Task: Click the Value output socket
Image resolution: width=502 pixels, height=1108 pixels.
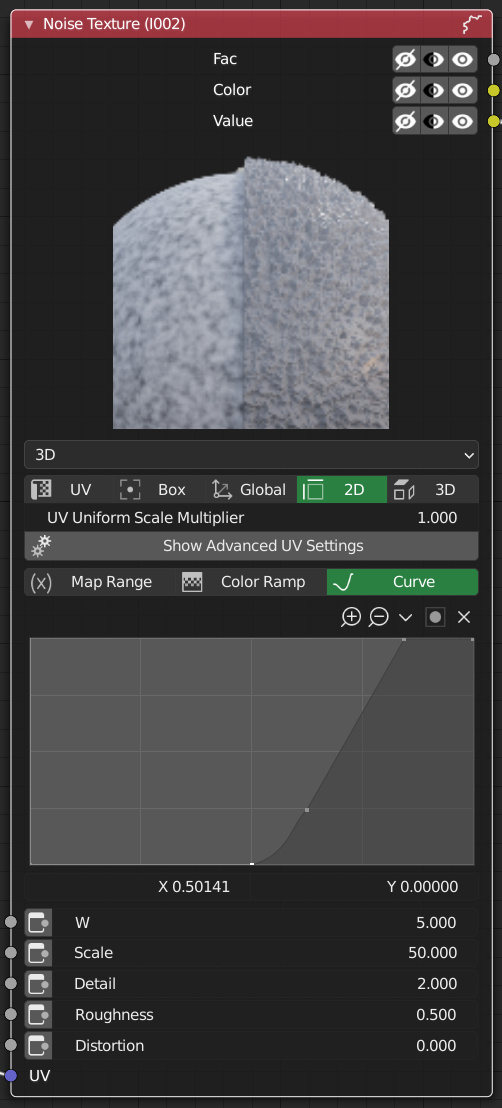Action: 494,122
